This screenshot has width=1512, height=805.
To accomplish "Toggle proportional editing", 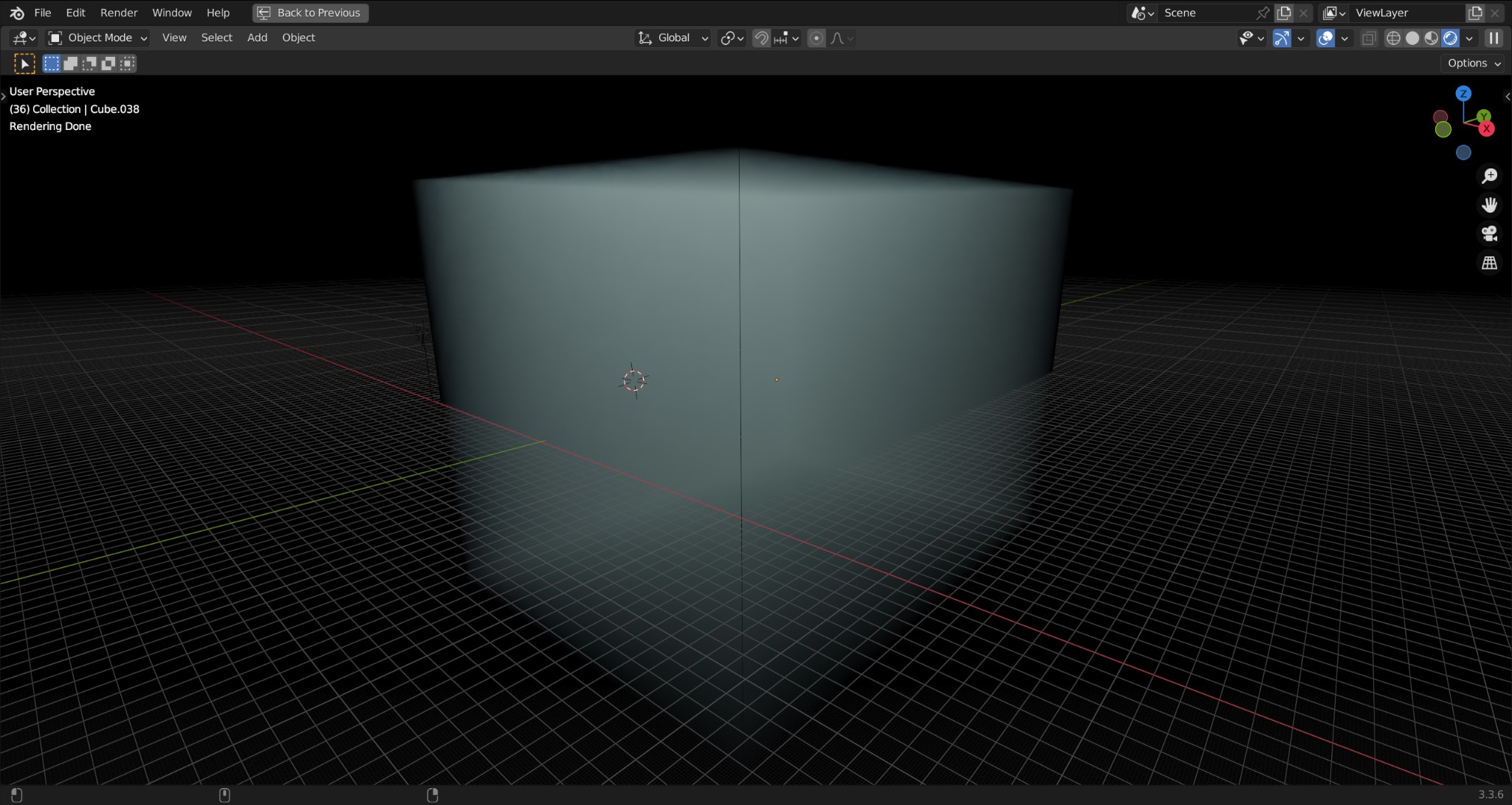I will click(816, 38).
